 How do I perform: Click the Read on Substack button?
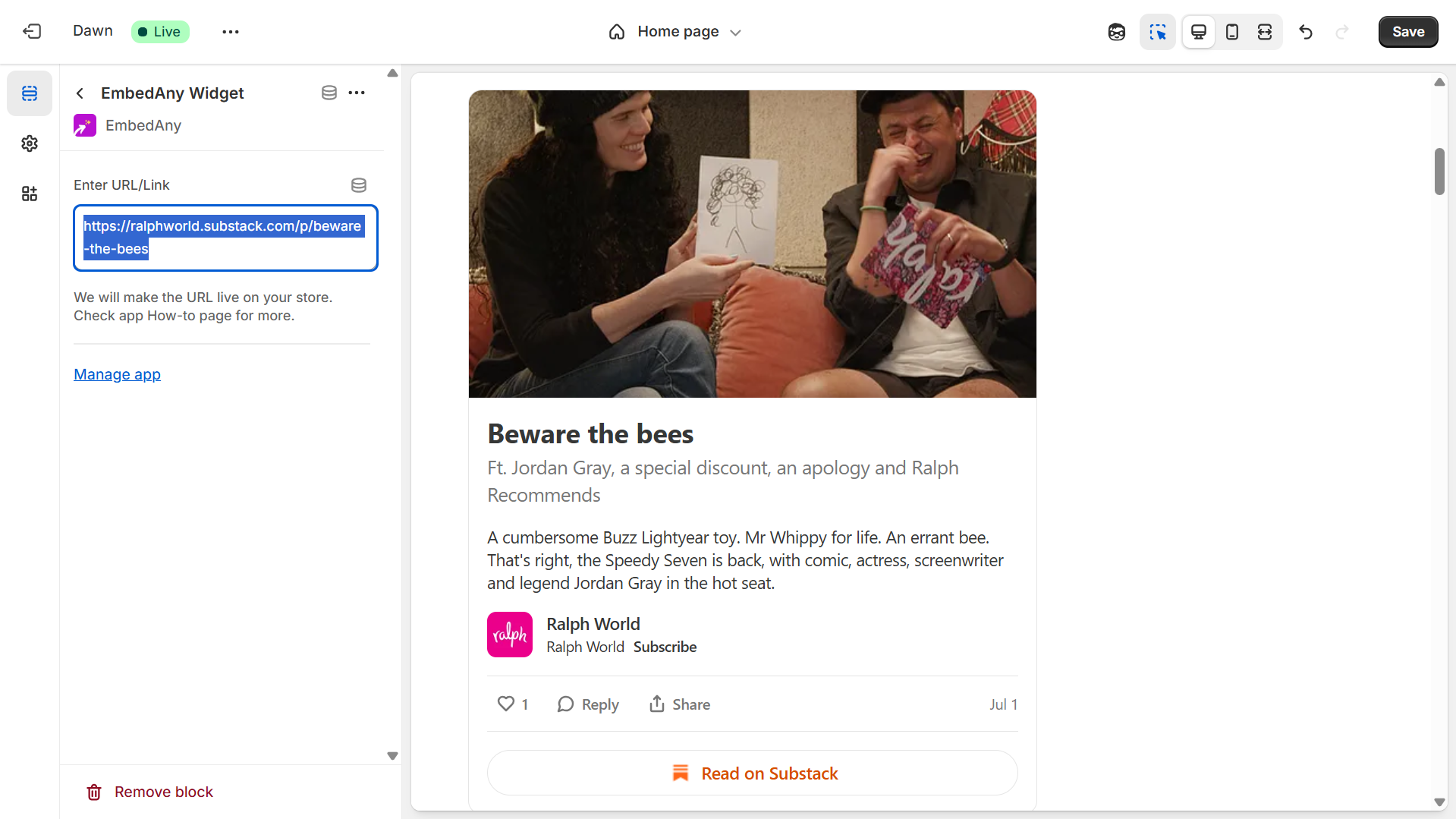752,773
